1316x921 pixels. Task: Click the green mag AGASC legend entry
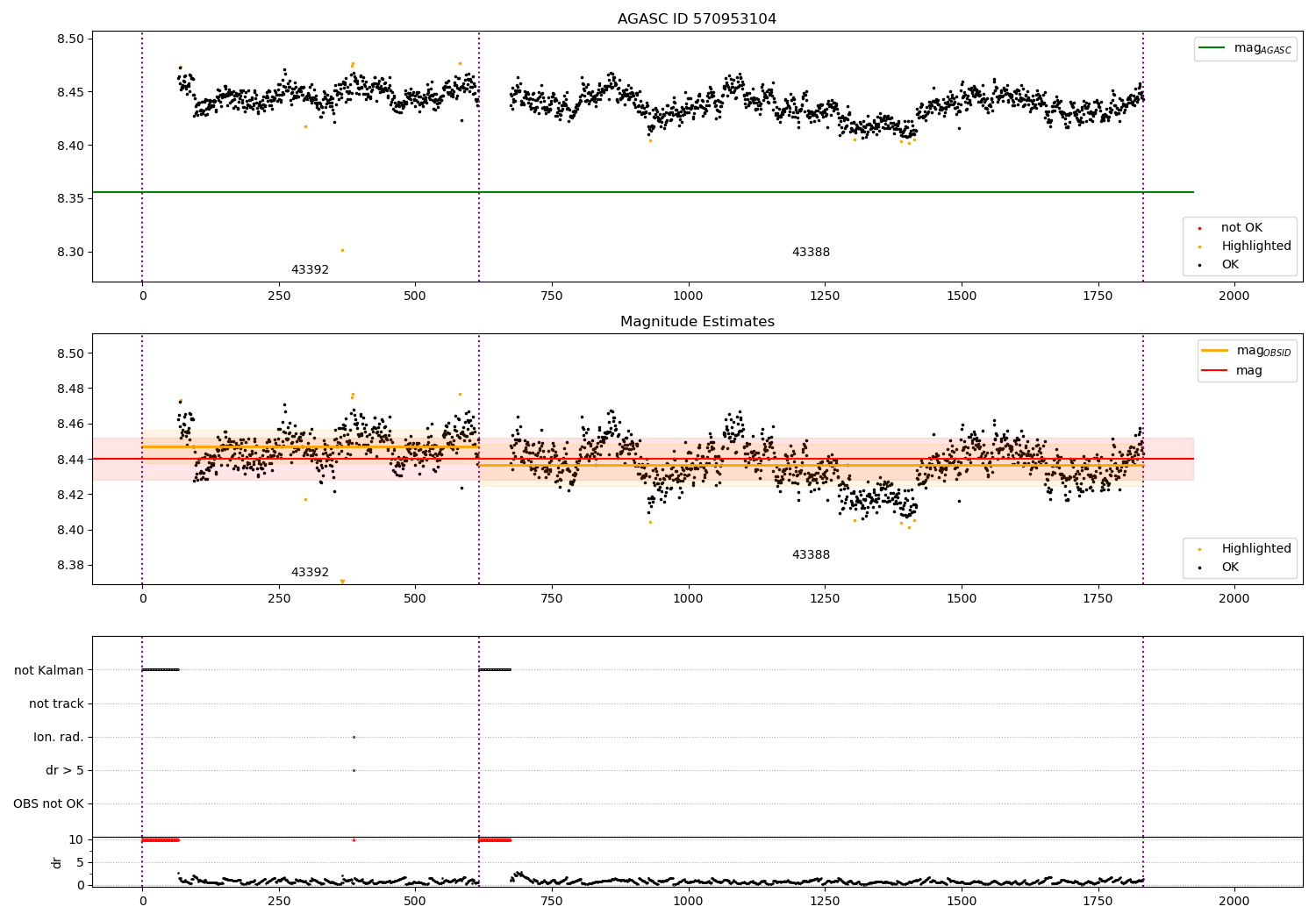tap(1245, 48)
